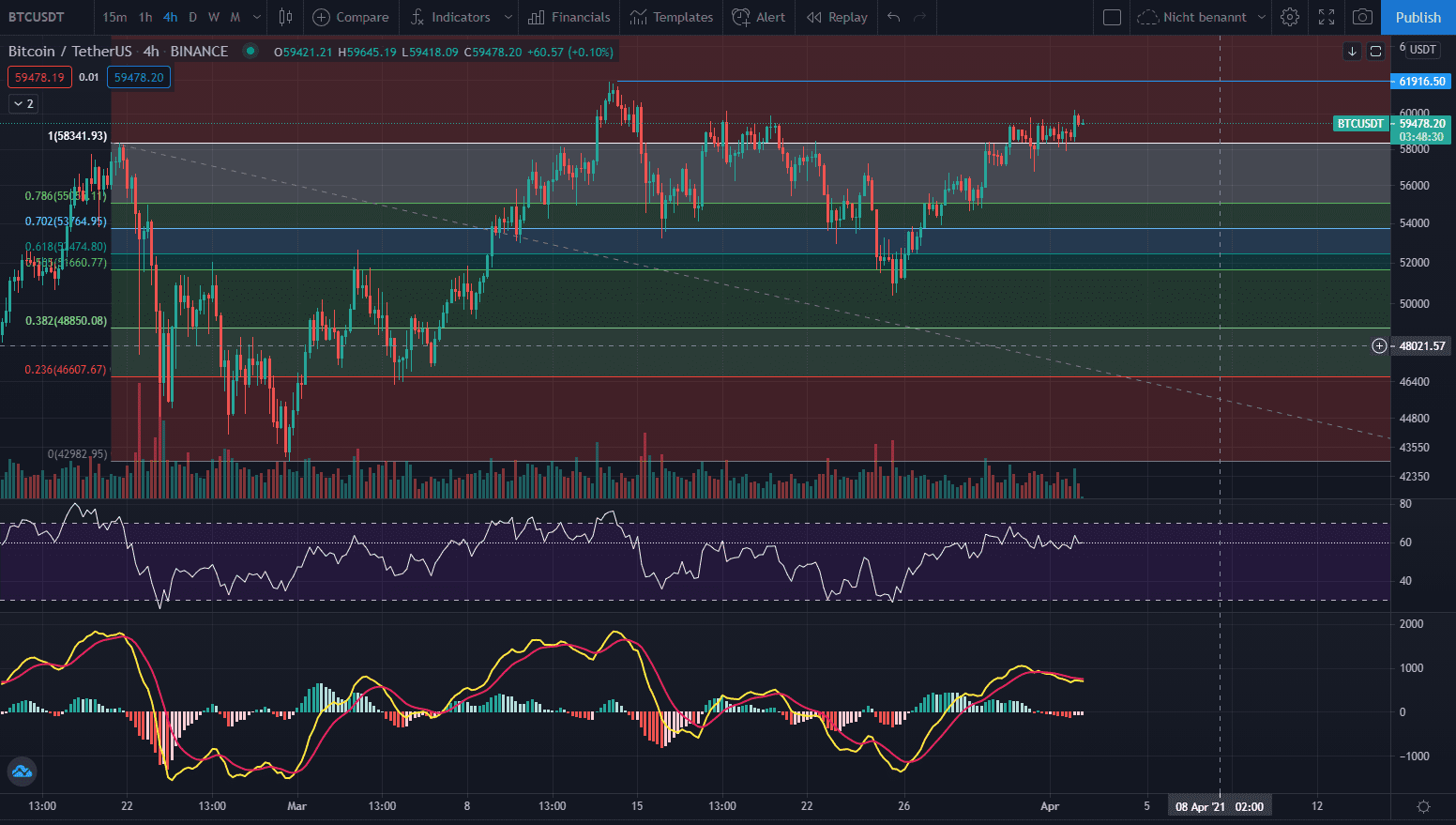Toggle the green market status dot
Screen dimensions: 1456x825
click(250, 51)
